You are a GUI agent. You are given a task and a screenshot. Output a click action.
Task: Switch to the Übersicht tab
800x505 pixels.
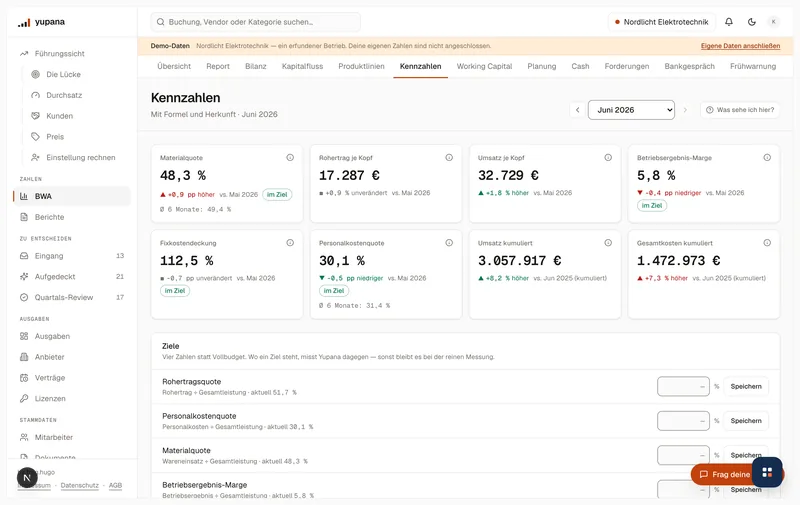pyautogui.click(x=174, y=66)
